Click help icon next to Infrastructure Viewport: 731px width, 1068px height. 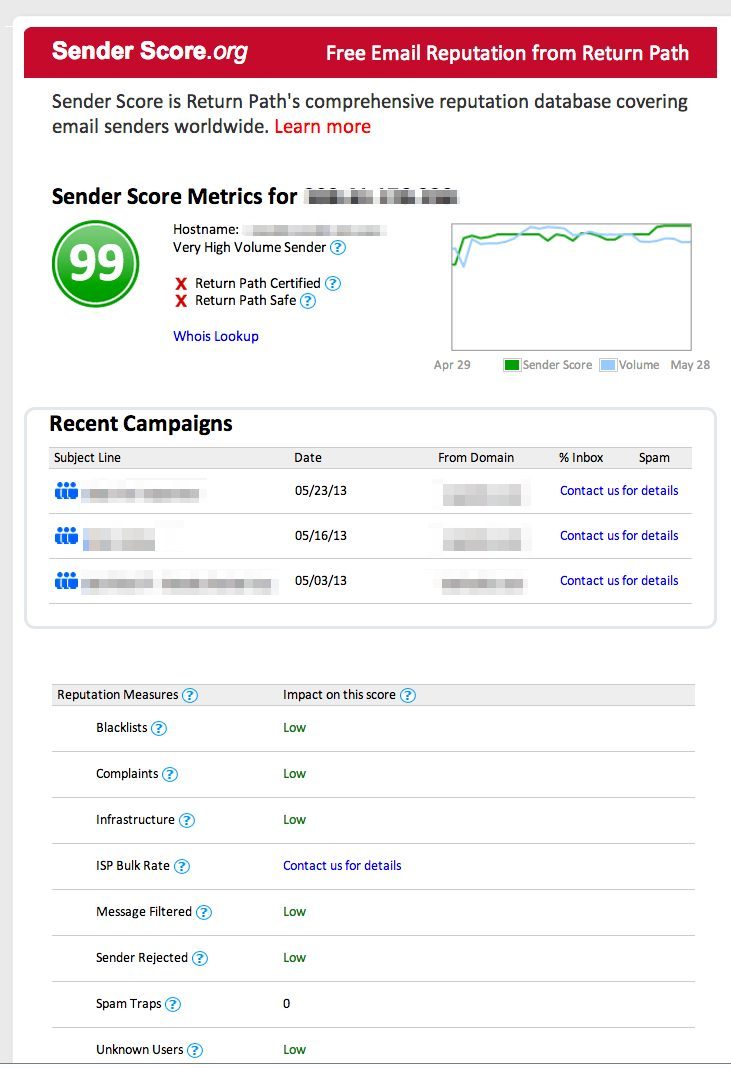(x=187, y=821)
